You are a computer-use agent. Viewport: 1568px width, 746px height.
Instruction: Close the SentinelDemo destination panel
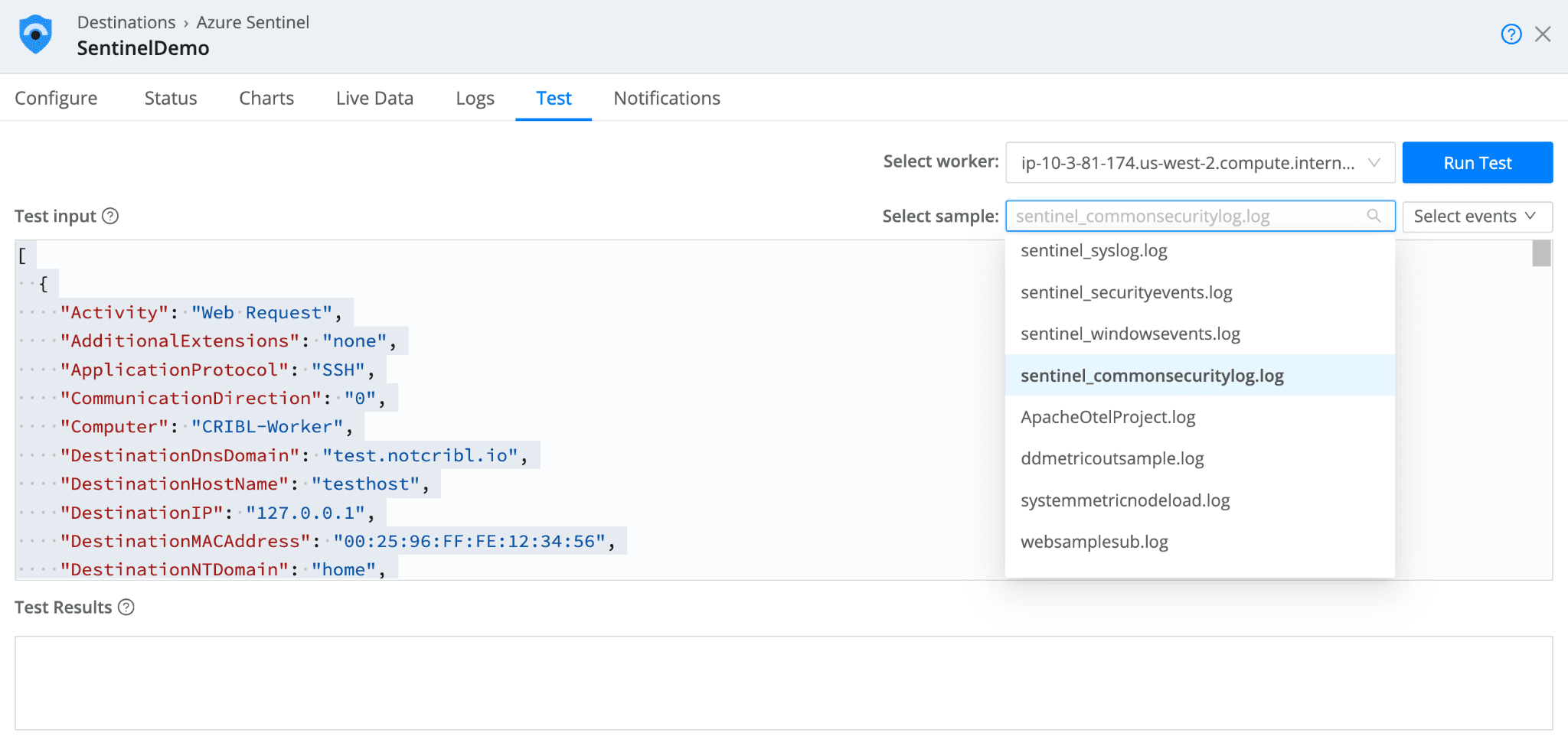point(1543,34)
